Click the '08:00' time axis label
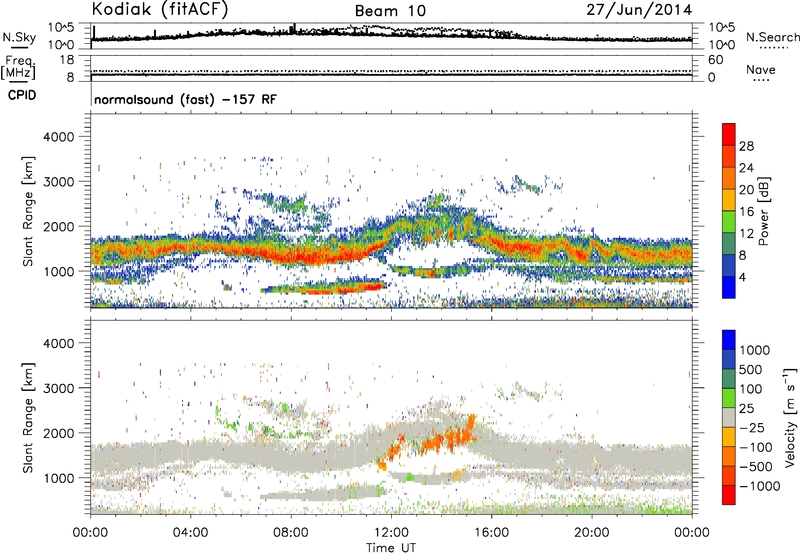Image resolution: width=800 pixels, height=554 pixels. (x=291, y=533)
